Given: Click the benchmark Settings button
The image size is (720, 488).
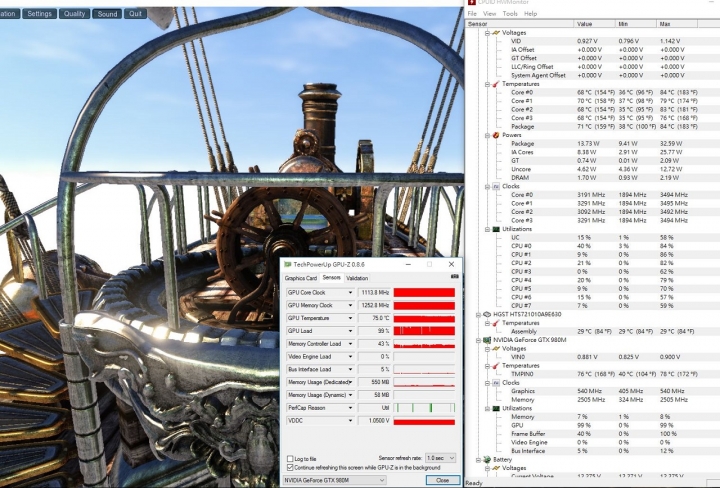Looking at the screenshot, I should 39,14.
